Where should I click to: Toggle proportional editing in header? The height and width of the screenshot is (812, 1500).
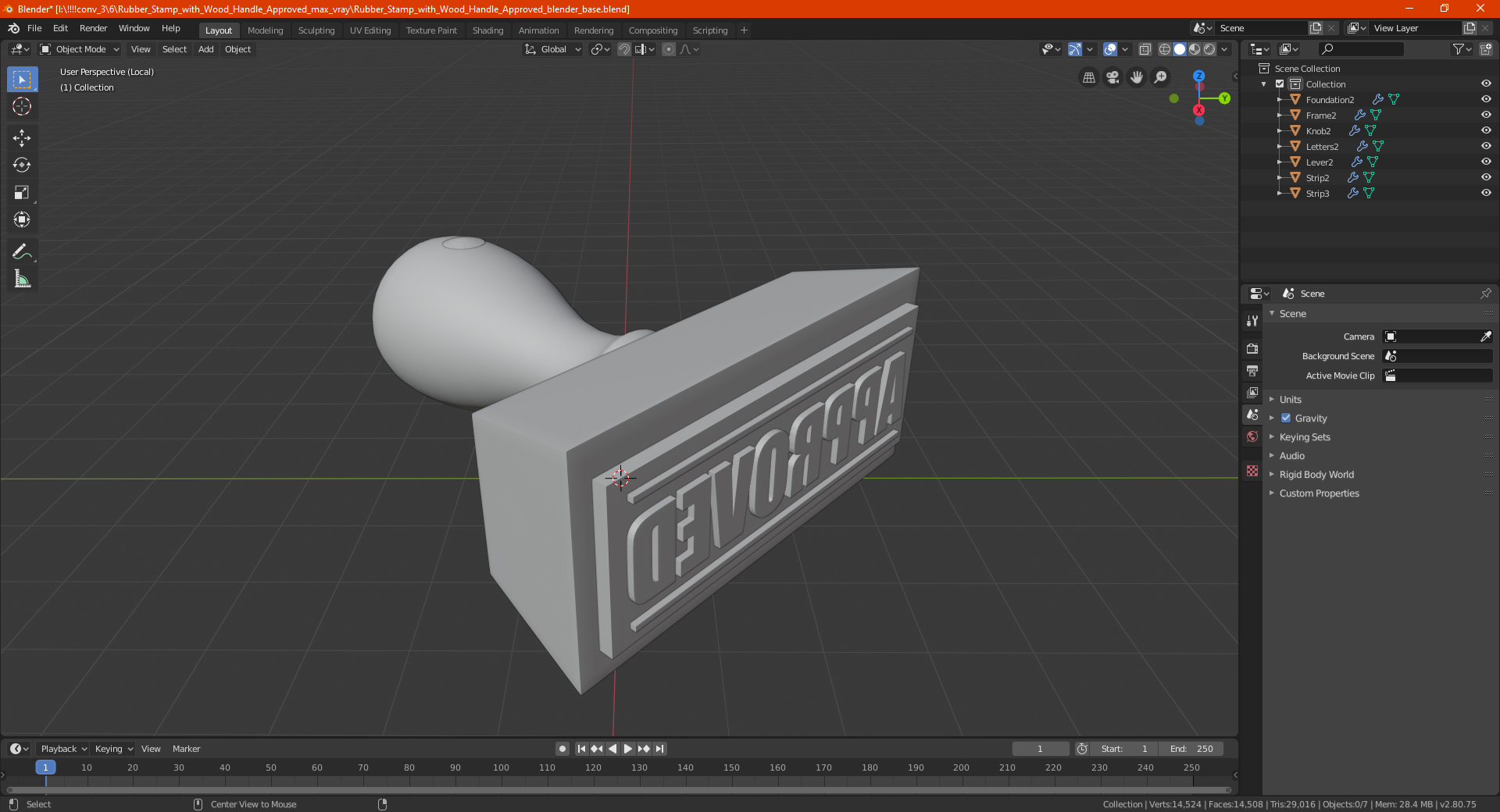(x=669, y=49)
